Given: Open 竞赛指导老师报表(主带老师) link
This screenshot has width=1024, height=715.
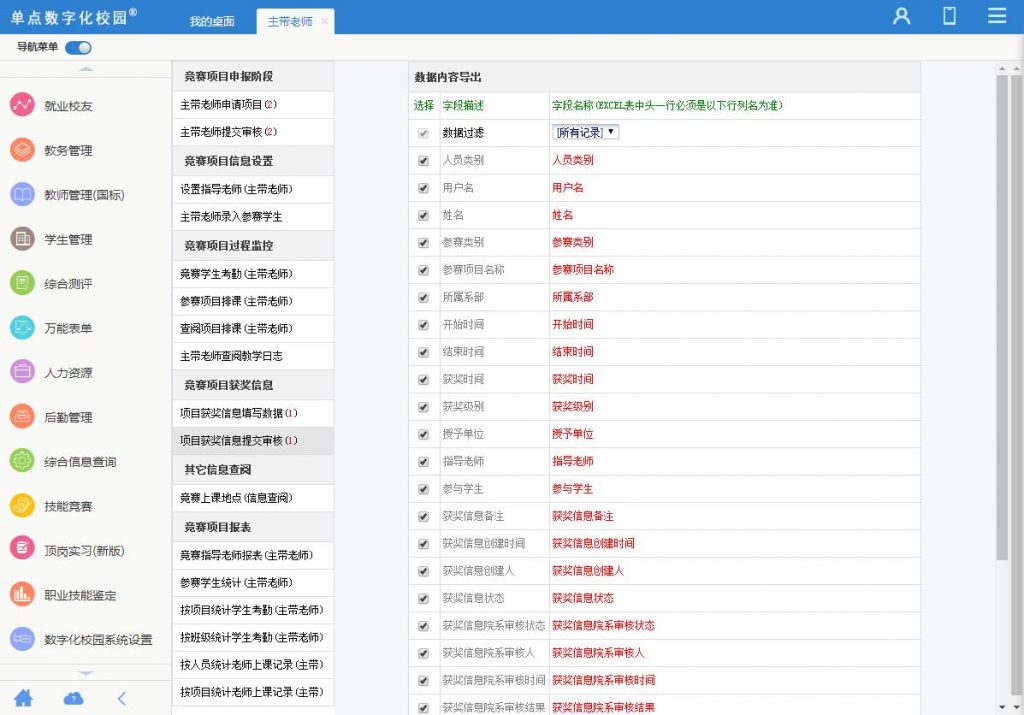Looking at the screenshot, I should (253, 555).
